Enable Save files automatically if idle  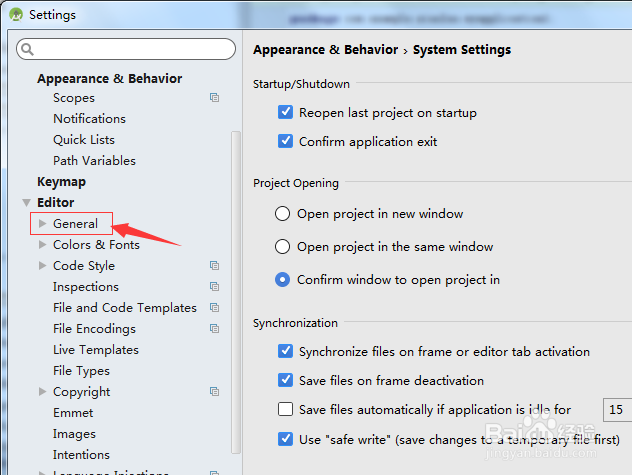[286, 409]
